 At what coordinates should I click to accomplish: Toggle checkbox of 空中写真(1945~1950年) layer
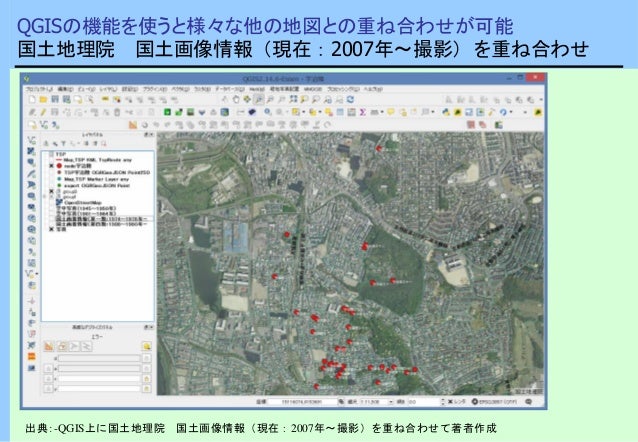coord(52,208)
